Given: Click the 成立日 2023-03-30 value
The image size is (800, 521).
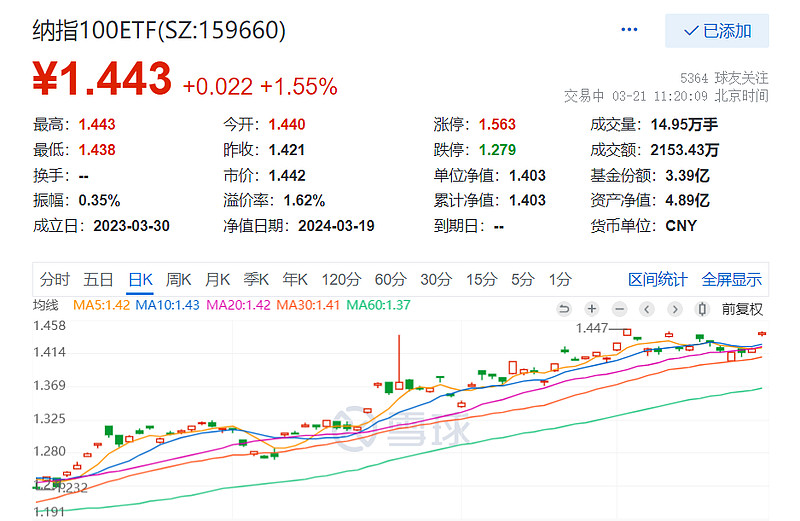Looking at the screenshot, I should pos(131,226).
